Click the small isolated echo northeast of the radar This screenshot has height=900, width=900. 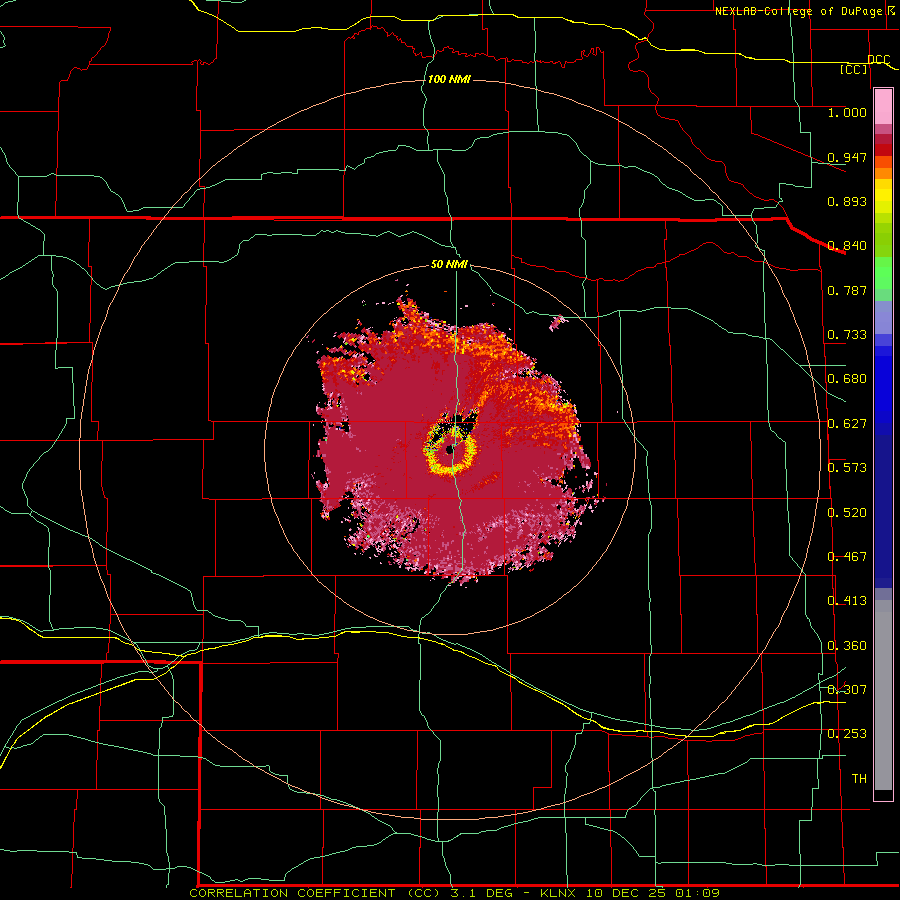click(557, 323)
